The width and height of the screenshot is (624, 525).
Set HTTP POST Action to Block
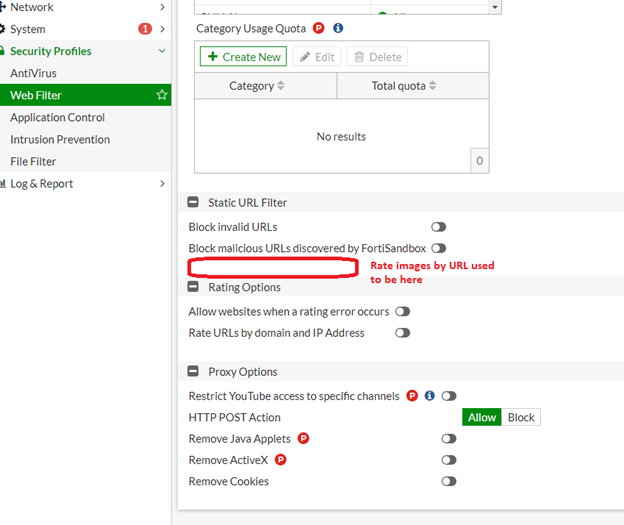521,417
